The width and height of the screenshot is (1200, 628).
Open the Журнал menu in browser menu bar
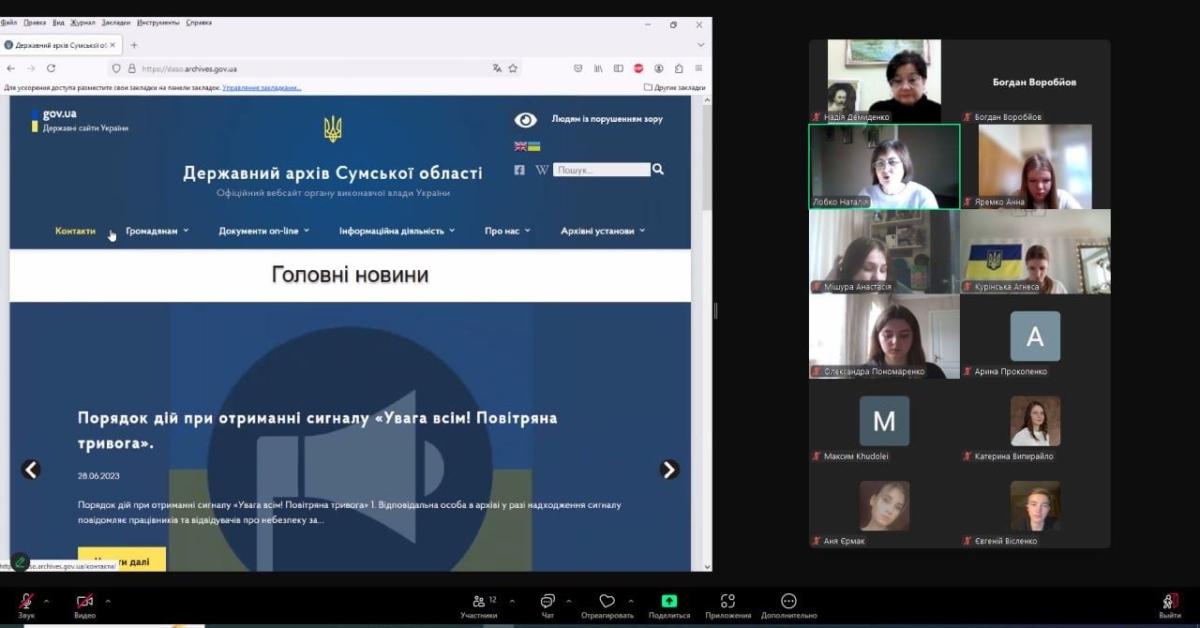pos(81,22)
